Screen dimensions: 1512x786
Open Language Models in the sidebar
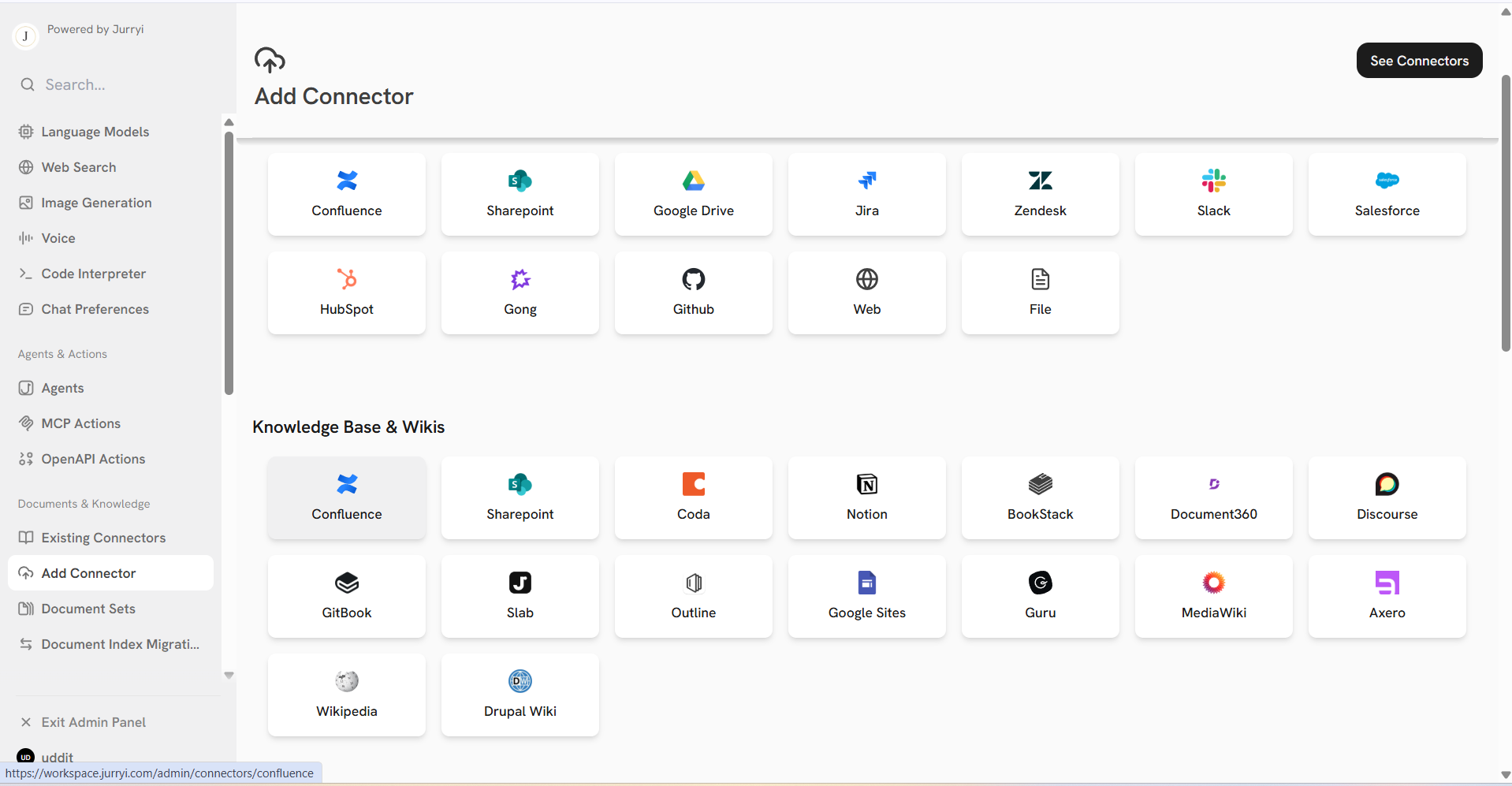tap(110, 132)
